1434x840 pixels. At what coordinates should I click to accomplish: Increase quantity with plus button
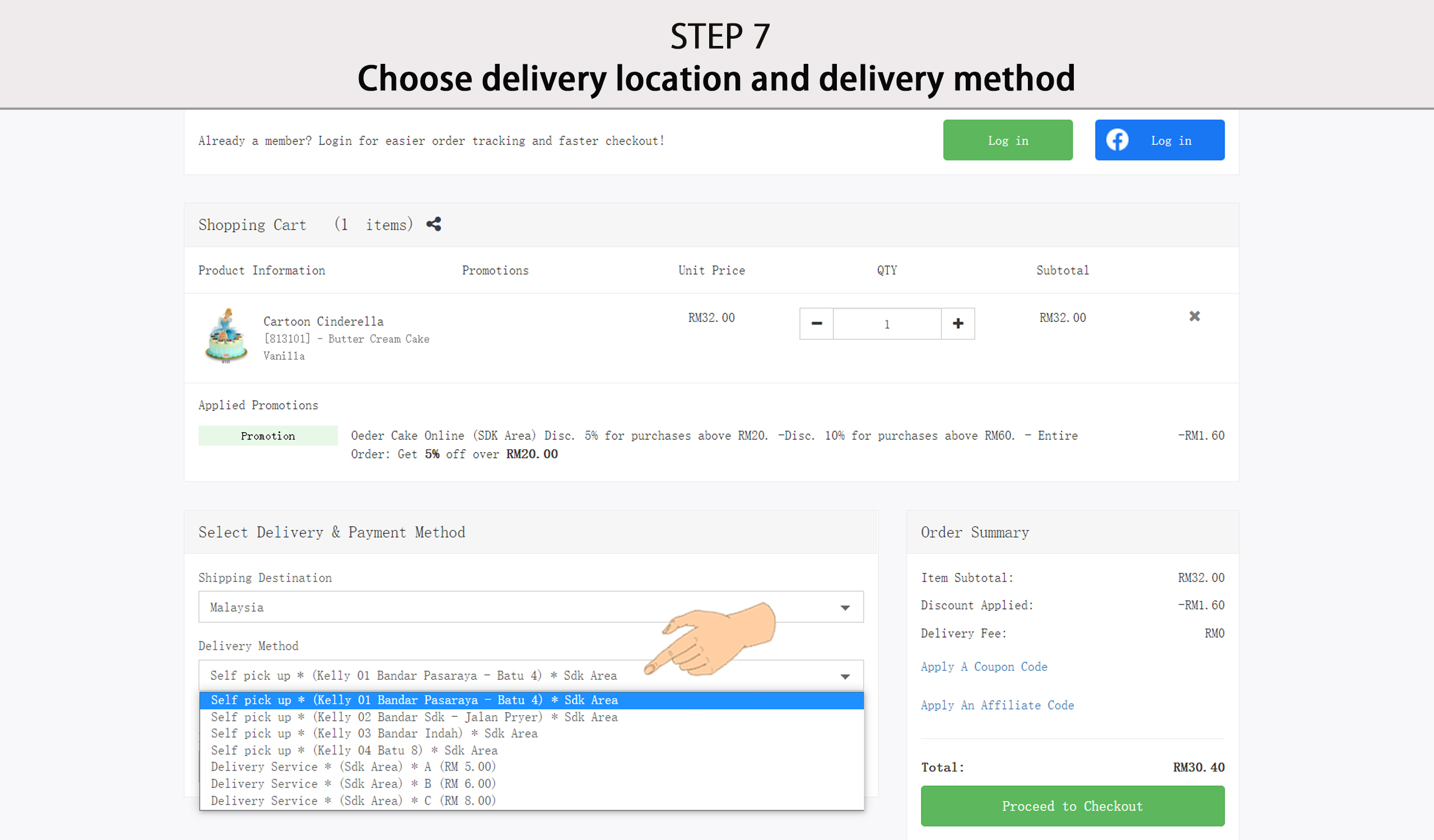[958, 324]
